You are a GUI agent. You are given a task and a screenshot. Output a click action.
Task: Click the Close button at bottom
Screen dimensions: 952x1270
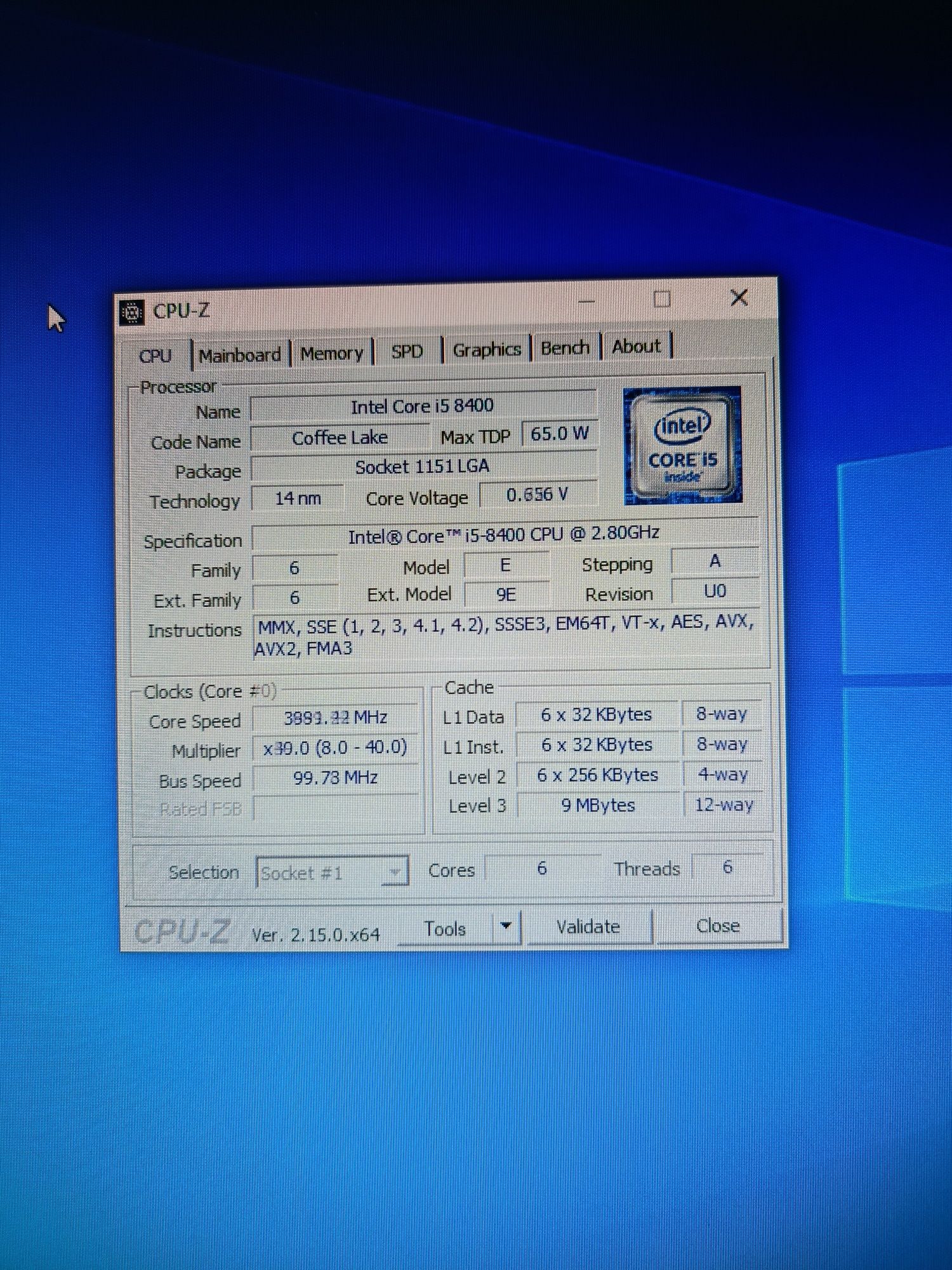(718, 925)
